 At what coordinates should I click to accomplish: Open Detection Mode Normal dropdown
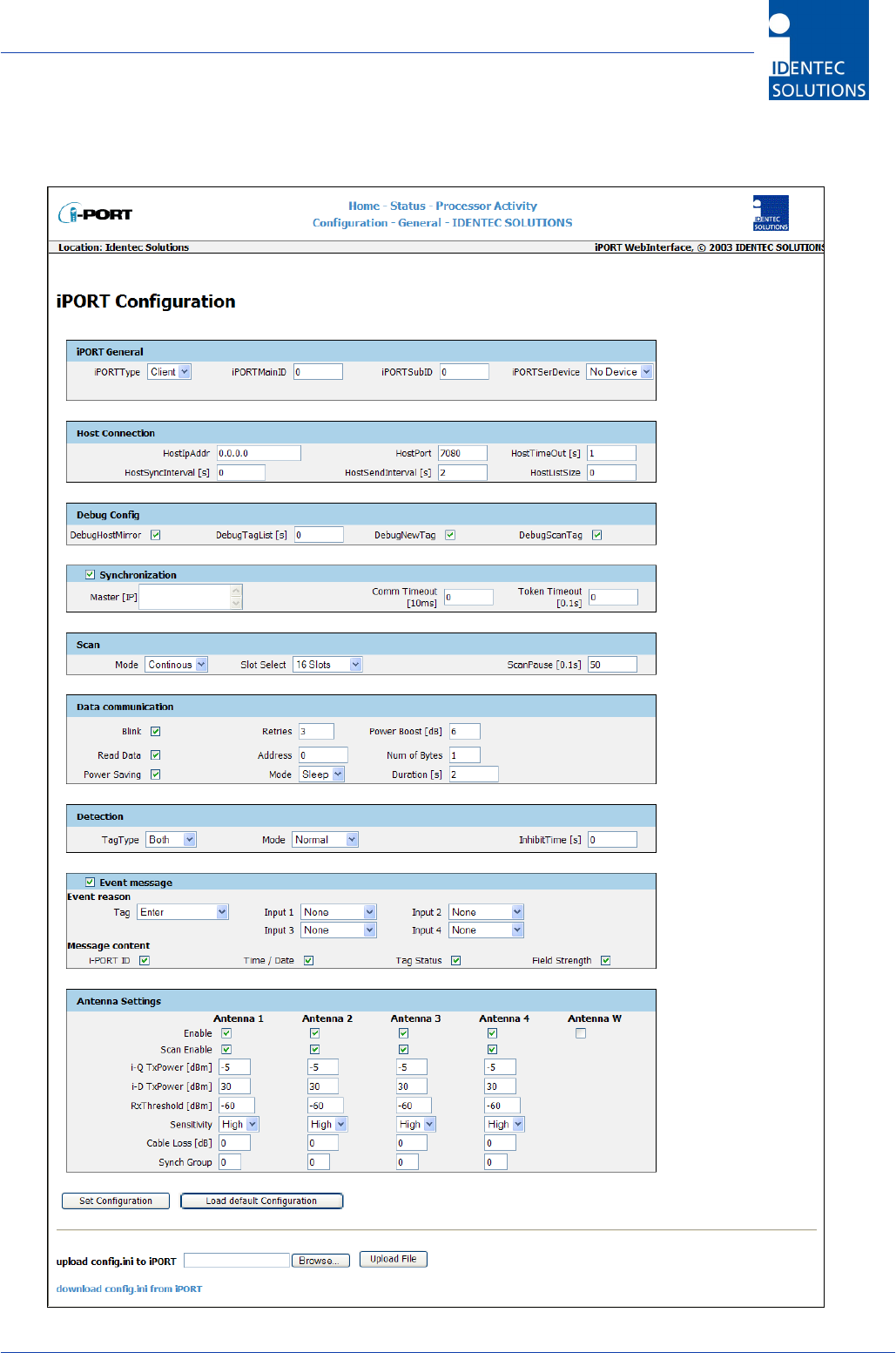tap(325, 840)
